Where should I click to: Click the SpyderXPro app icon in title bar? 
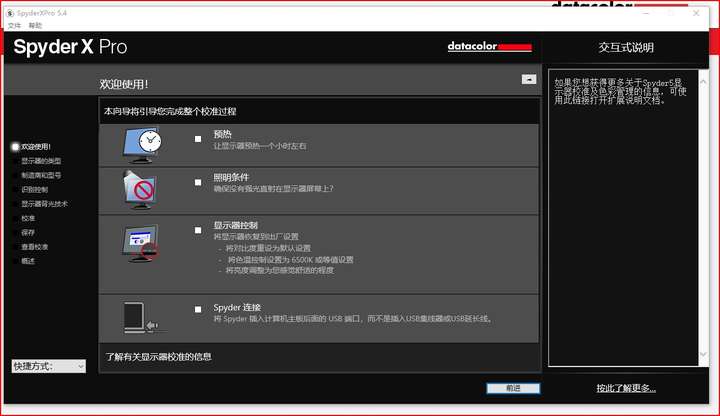pos(10,13)
